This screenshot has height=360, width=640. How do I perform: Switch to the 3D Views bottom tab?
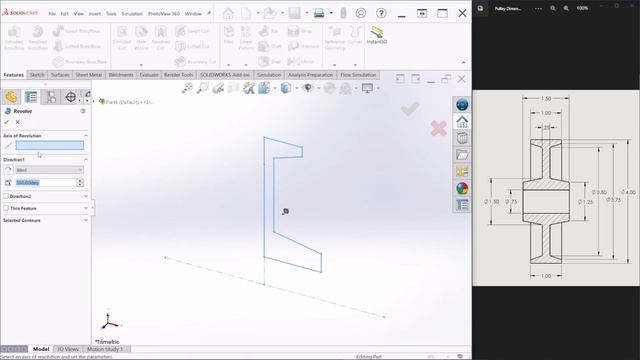pyautogui.click(x=68, y=349)
